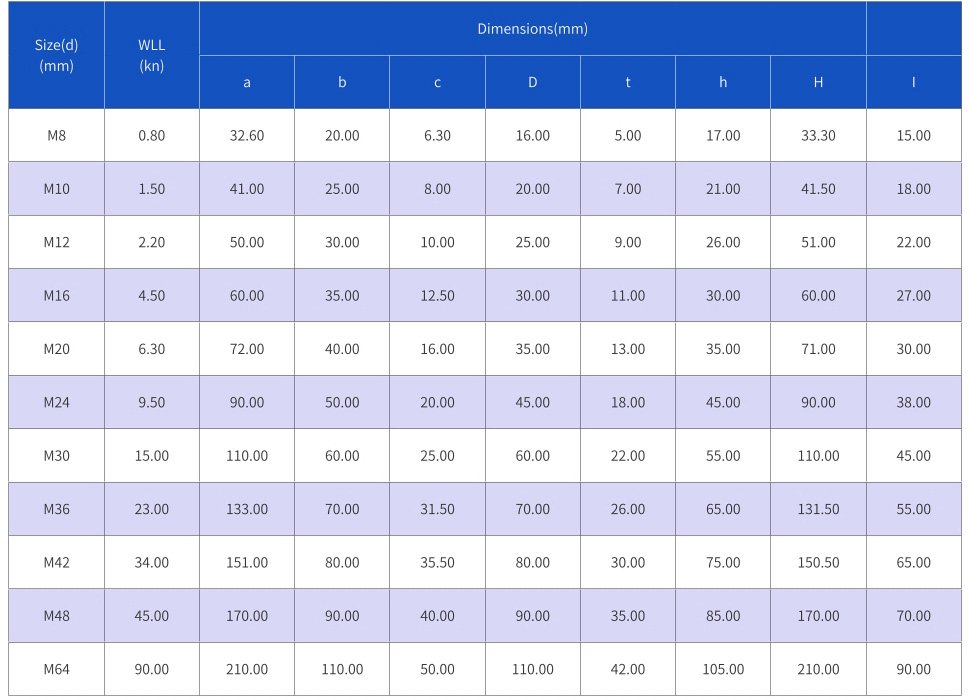Click the 133.00 value in M36 row
The width and height of the screenshot is (969, 700).
point(247,509)
